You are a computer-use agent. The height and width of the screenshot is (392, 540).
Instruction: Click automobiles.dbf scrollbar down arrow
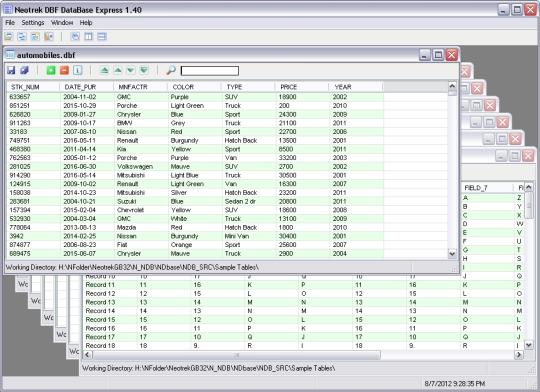point(452,254)
